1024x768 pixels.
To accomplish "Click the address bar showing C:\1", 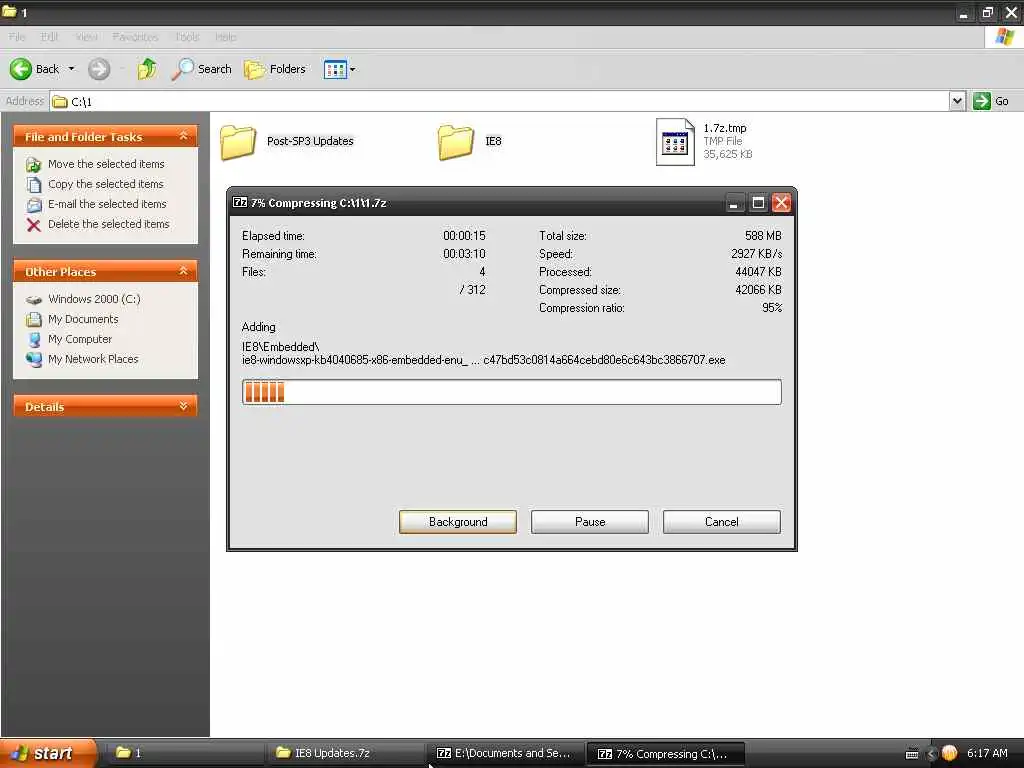I will [500, 101].
